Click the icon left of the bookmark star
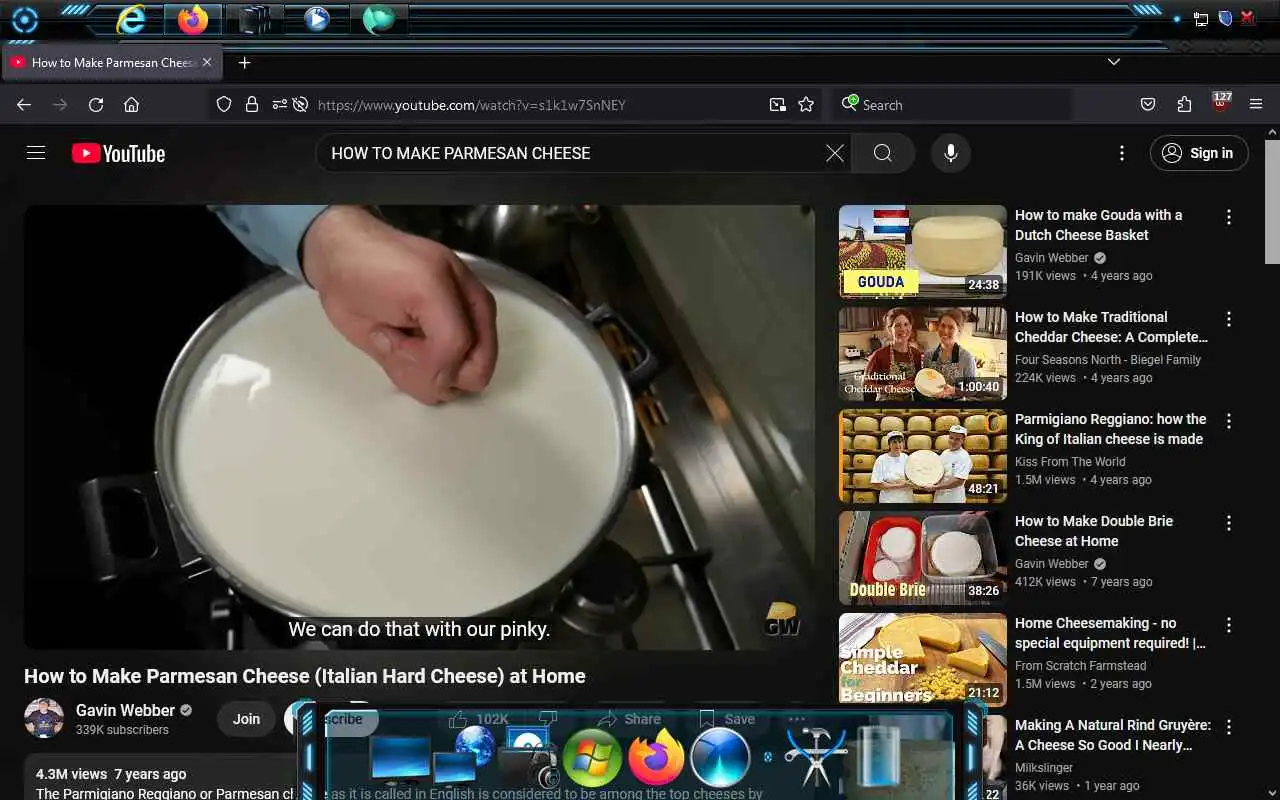The width and height of the screenshot is (1280, 800). point(777,105)
